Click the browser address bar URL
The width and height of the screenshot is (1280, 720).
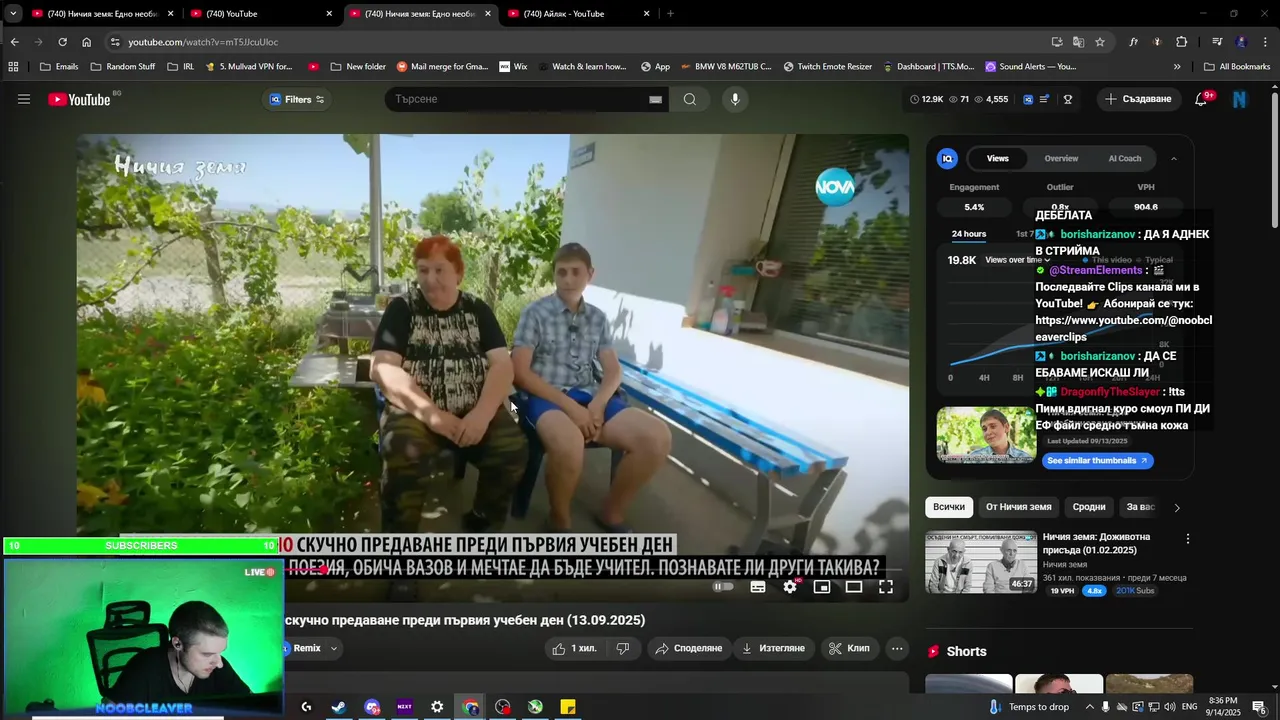[203, 42]
